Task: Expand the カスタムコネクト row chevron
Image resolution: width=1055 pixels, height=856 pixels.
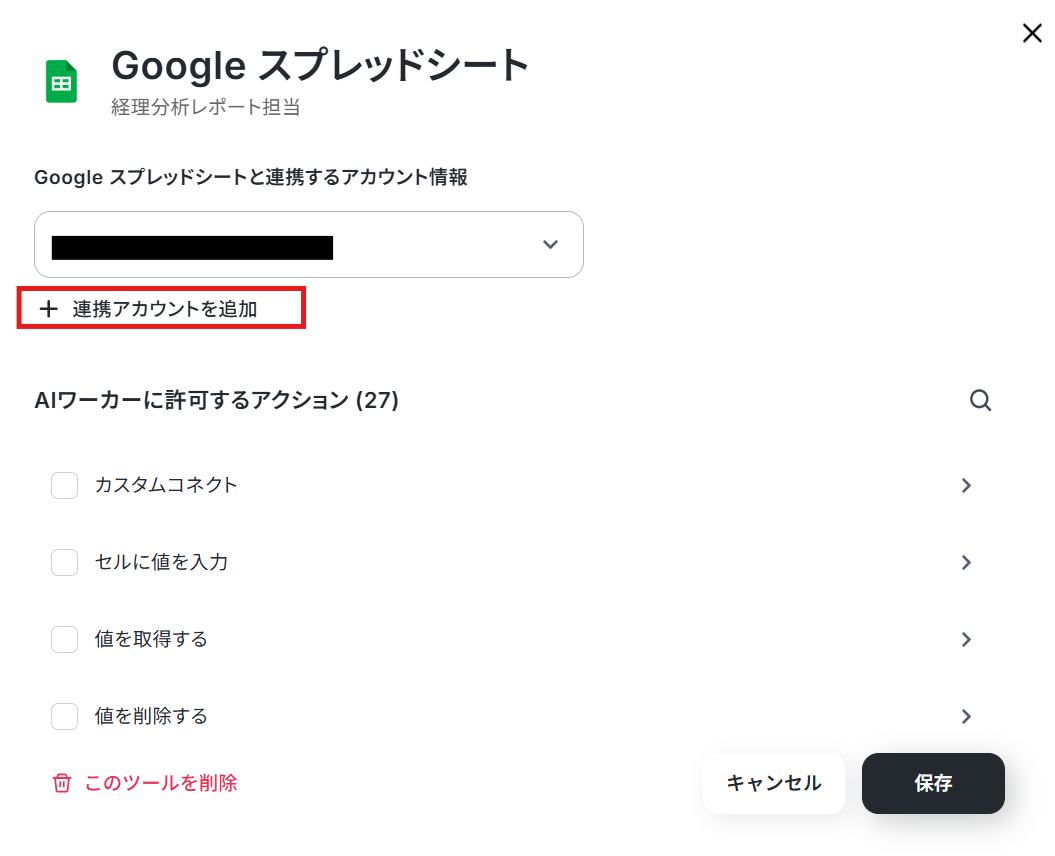Action: coord(966,485)
